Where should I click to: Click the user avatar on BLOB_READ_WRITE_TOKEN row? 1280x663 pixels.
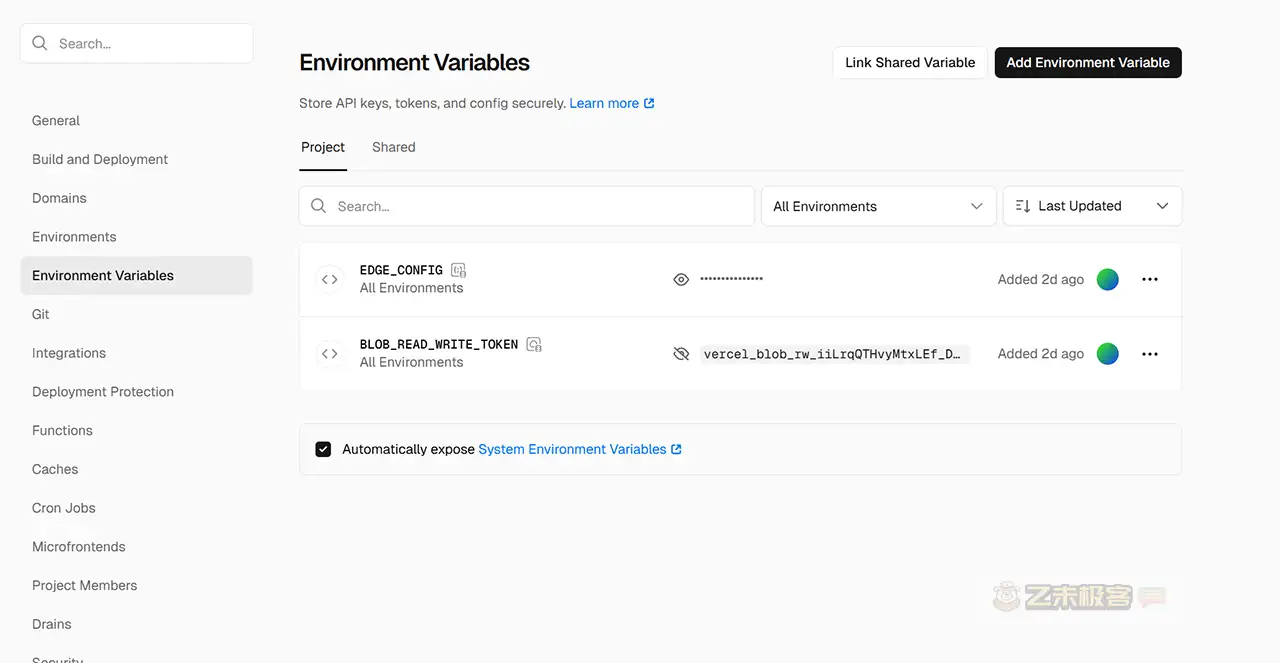1107,354
